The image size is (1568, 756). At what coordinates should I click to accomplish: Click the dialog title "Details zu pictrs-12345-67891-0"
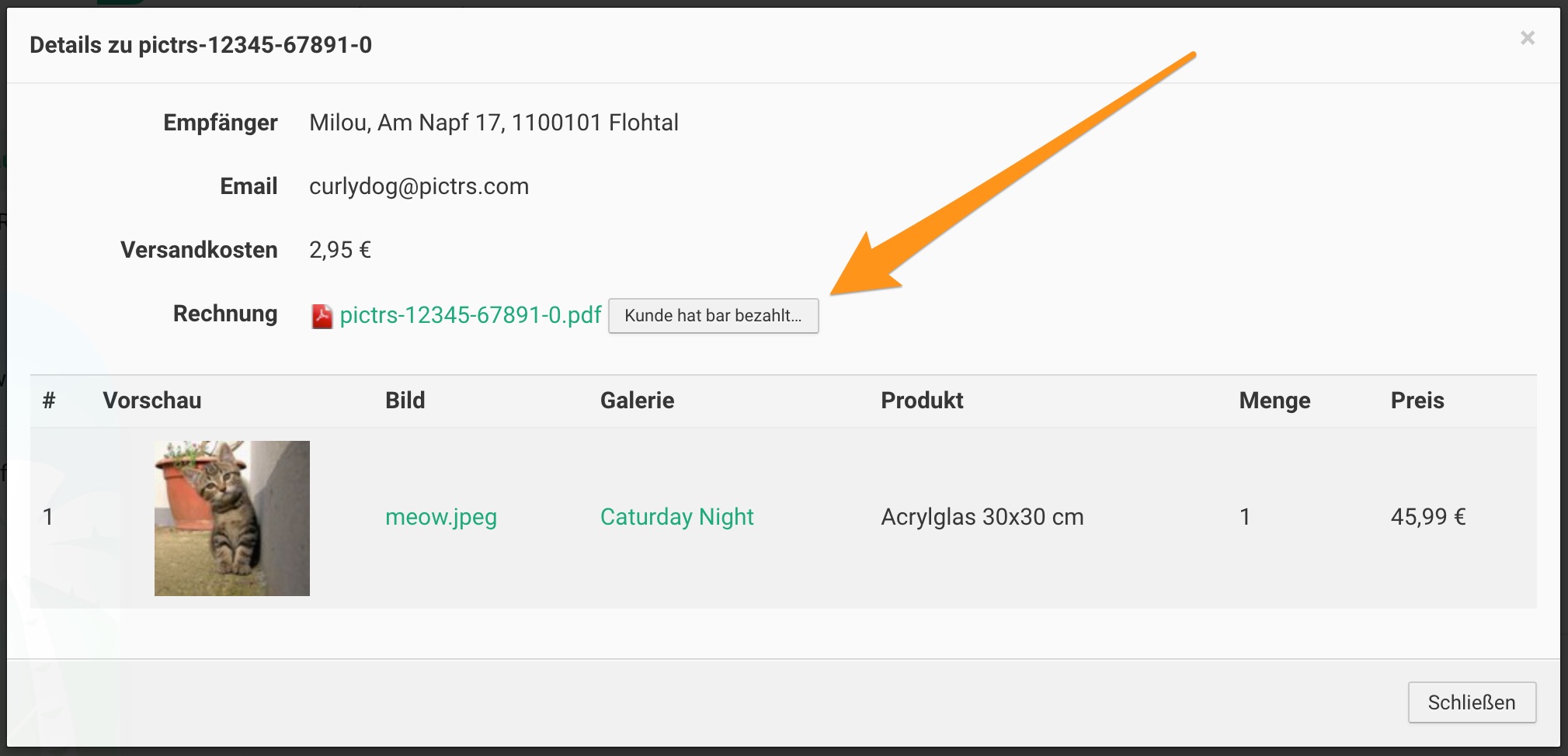coord(200,45)
